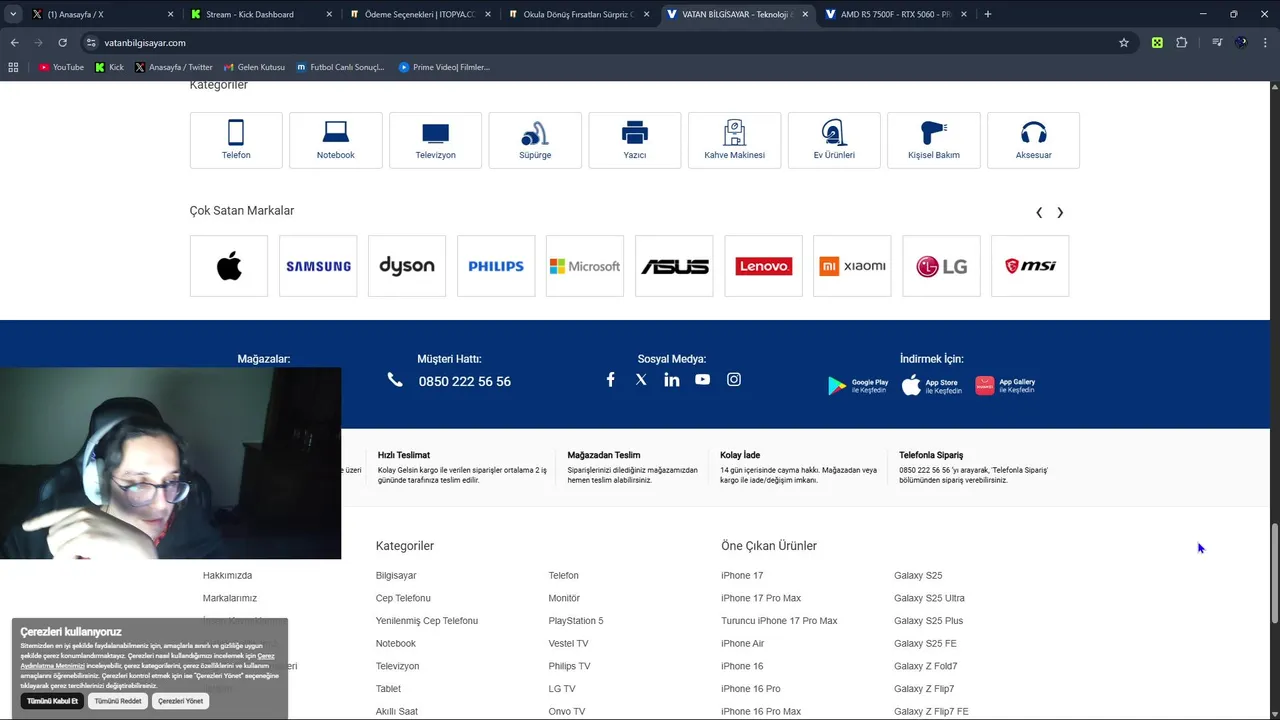The image size is (1280, 720).
Task: Accept all cookies with Tümünü Kabul Et
Action: 52,701
